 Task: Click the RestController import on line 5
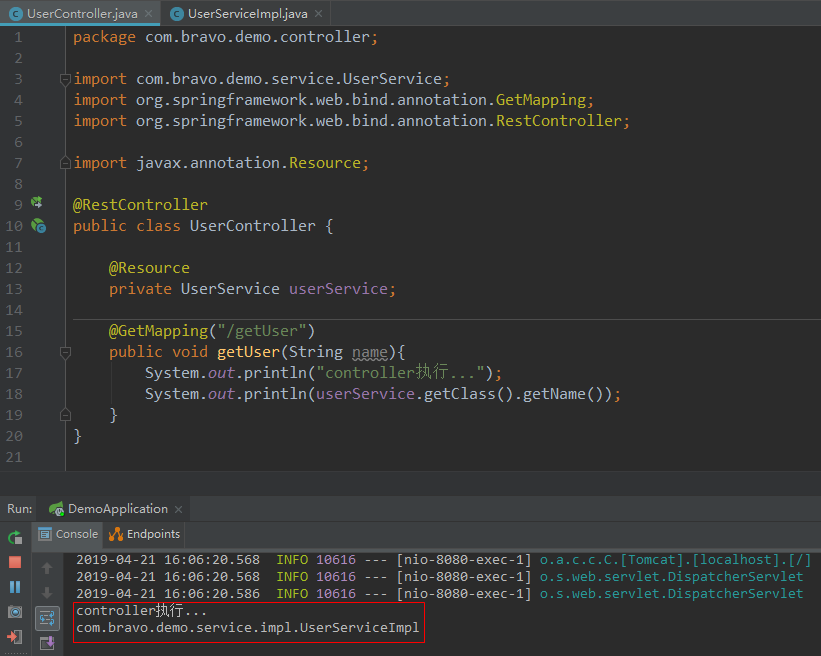(x=351, y=121)
